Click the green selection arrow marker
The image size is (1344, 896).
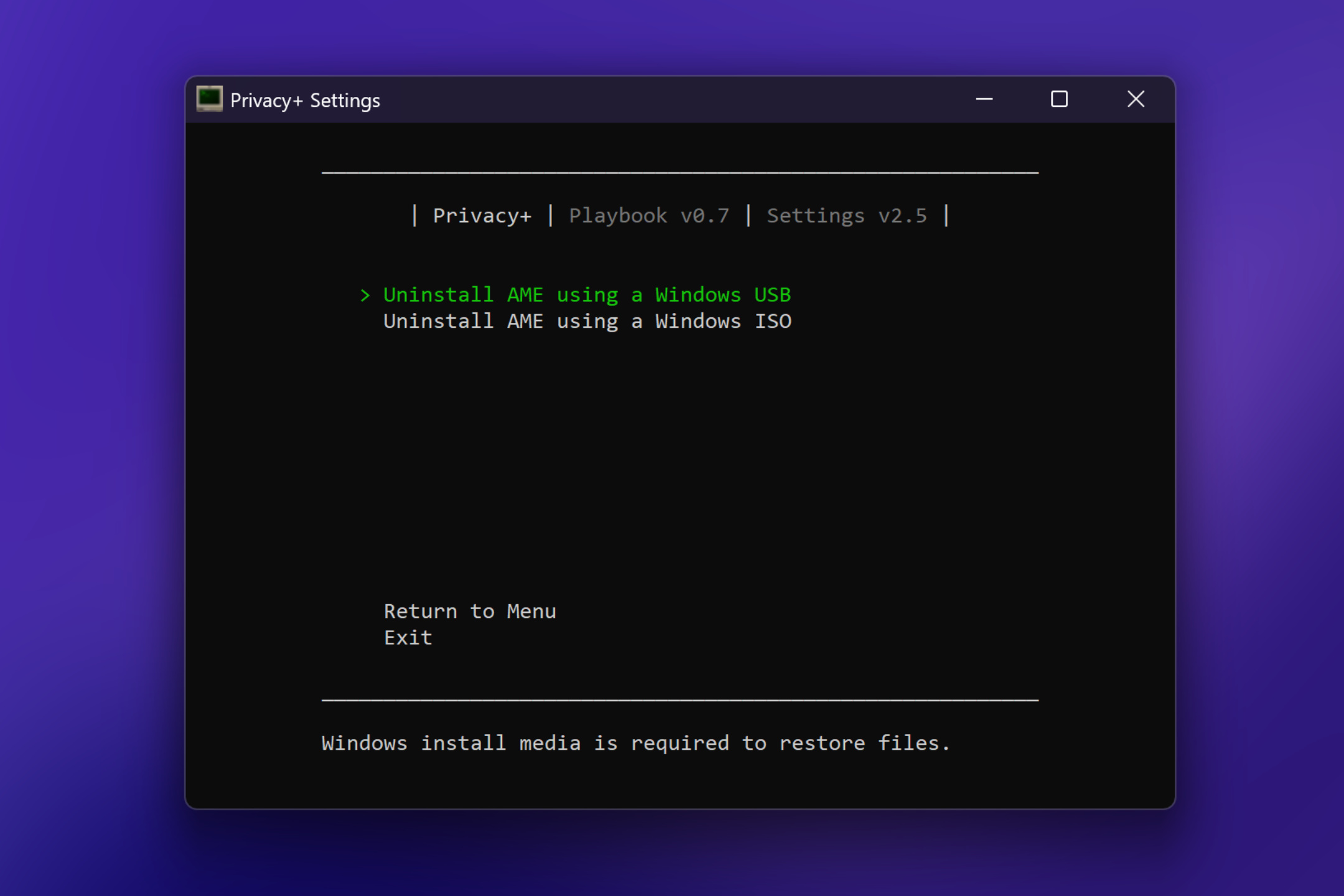point(365,296)
